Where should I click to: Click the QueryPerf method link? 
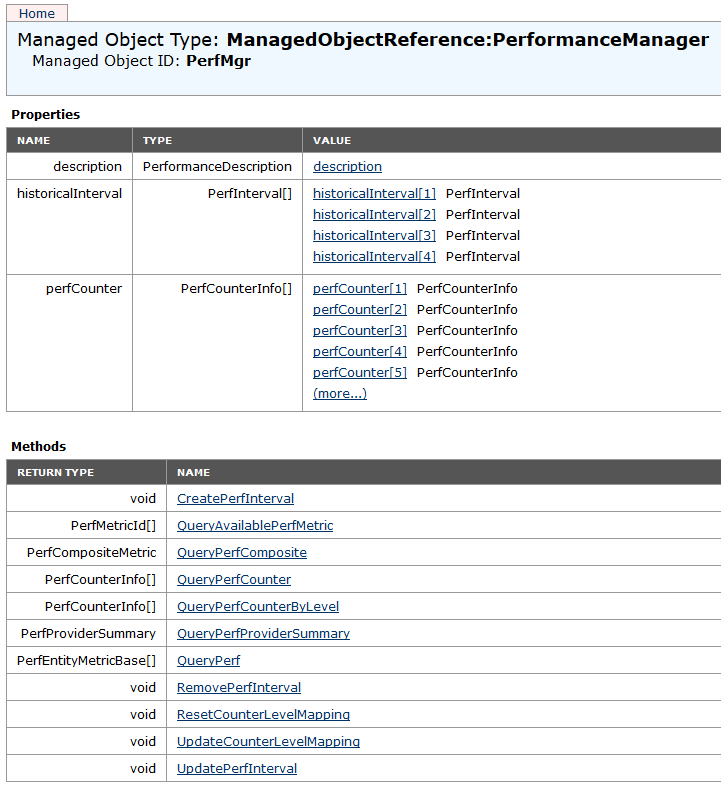pyautogui.click(x=208, y=661)
